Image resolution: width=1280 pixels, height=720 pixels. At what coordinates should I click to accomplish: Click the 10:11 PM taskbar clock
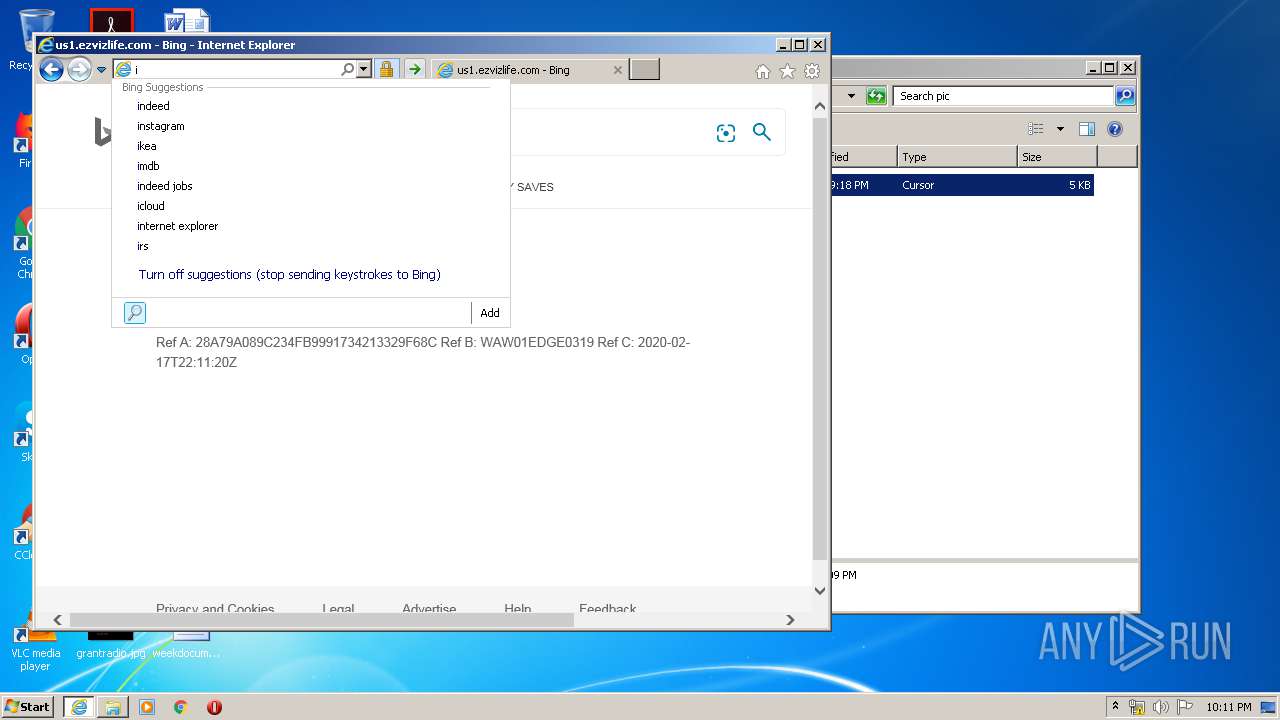[1228, 707]
